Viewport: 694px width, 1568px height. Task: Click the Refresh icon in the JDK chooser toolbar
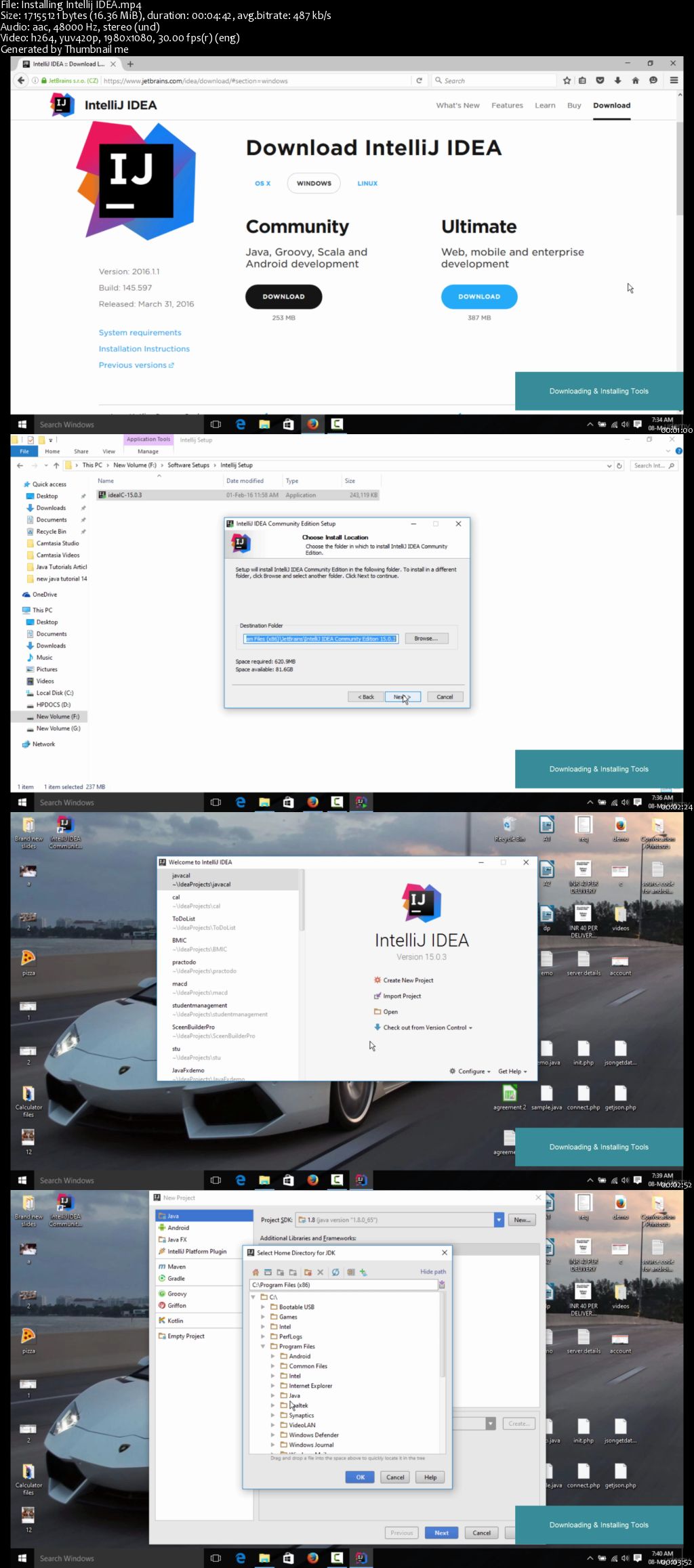(335, 1272)
